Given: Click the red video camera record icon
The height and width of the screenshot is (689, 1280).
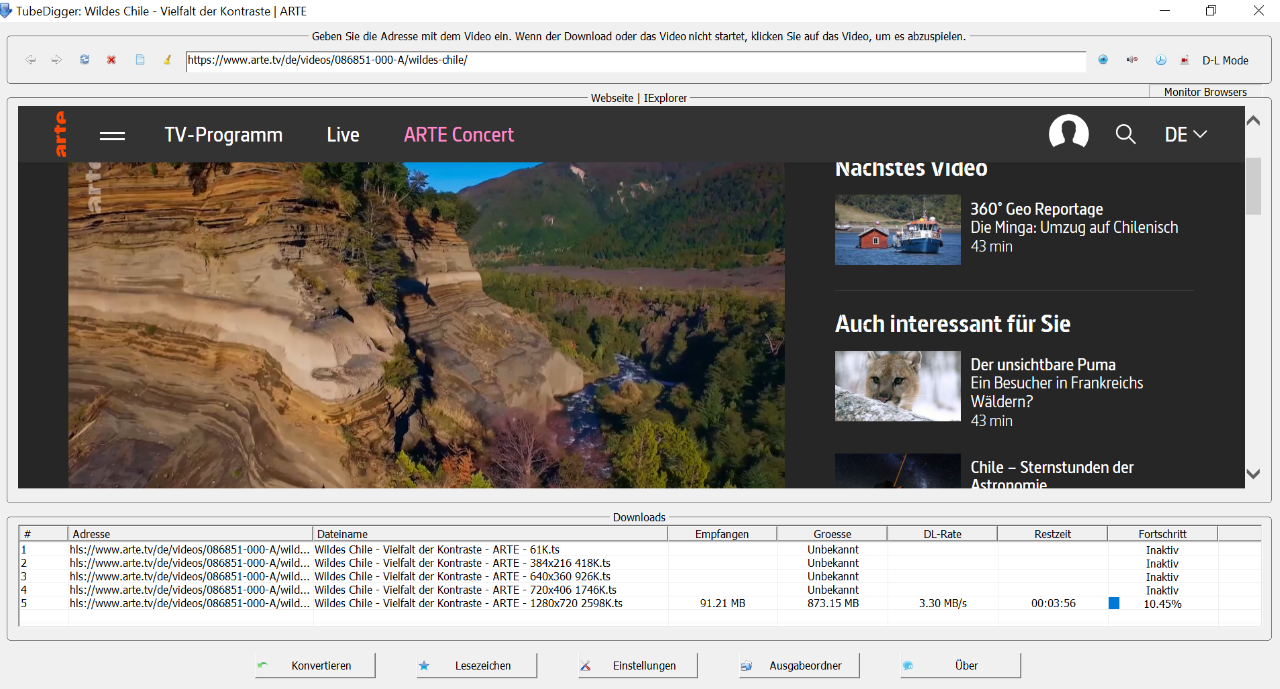Looking at the screenshot, I should coord(1185,60).
